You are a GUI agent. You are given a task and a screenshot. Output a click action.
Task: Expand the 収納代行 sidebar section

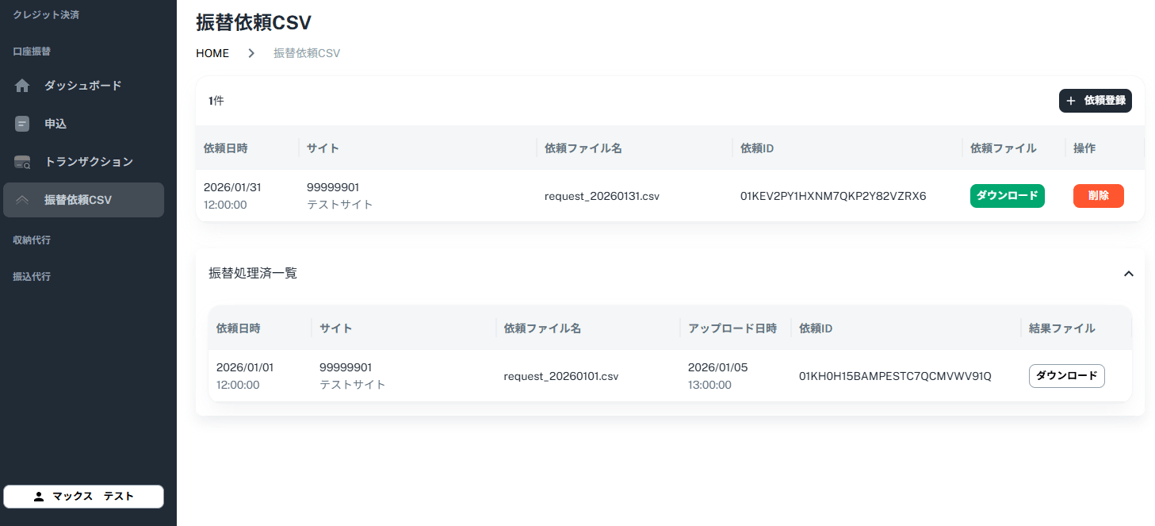(32, 240)
